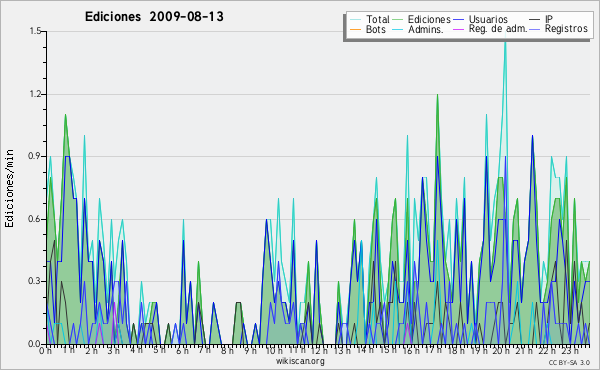This screenshot has height=370, width=600.
Task: Click the orange Bots legend line swatch
Action: click(355, 29)
